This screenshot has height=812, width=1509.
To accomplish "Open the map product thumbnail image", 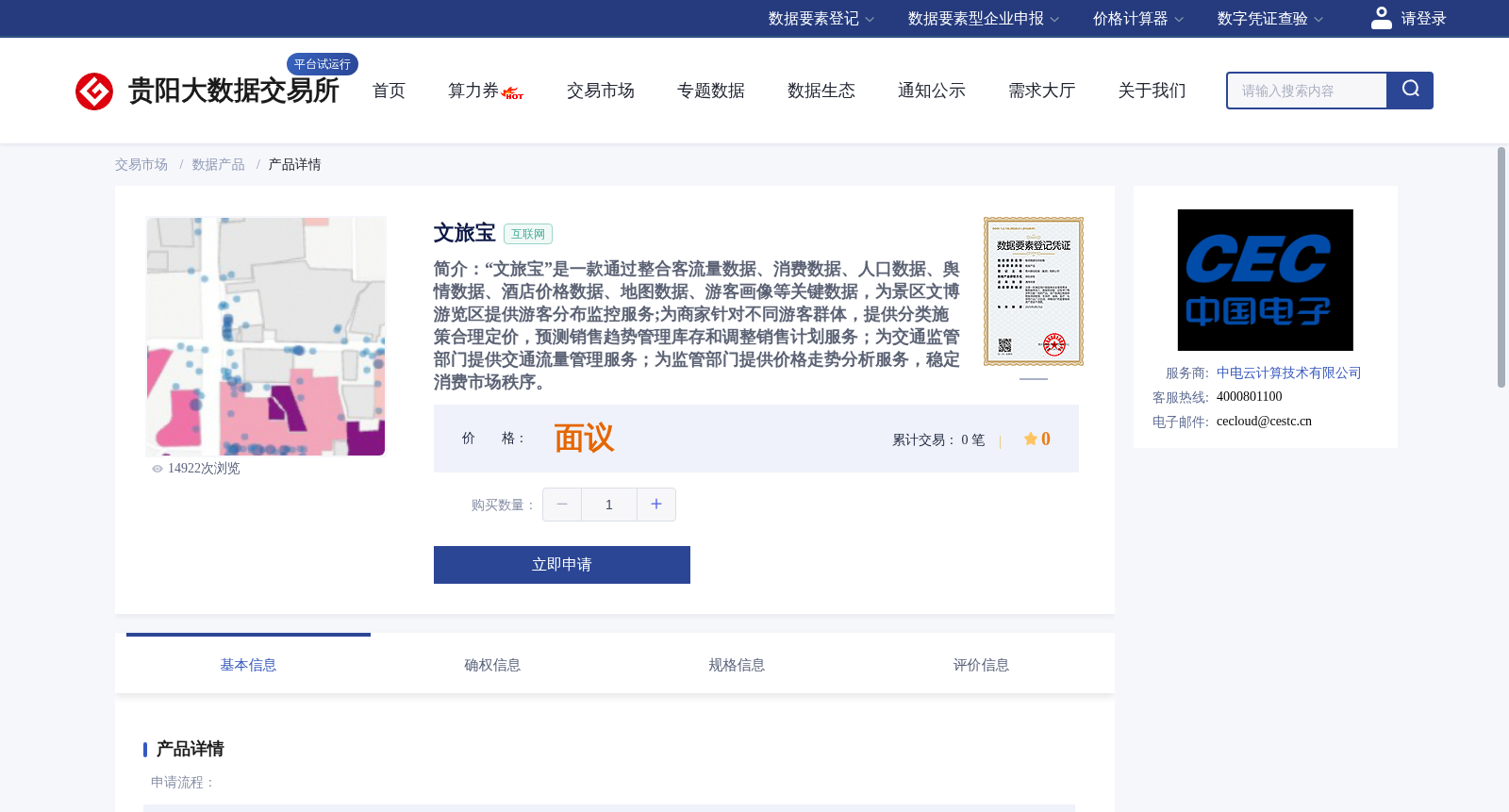I will coord(266,336).
